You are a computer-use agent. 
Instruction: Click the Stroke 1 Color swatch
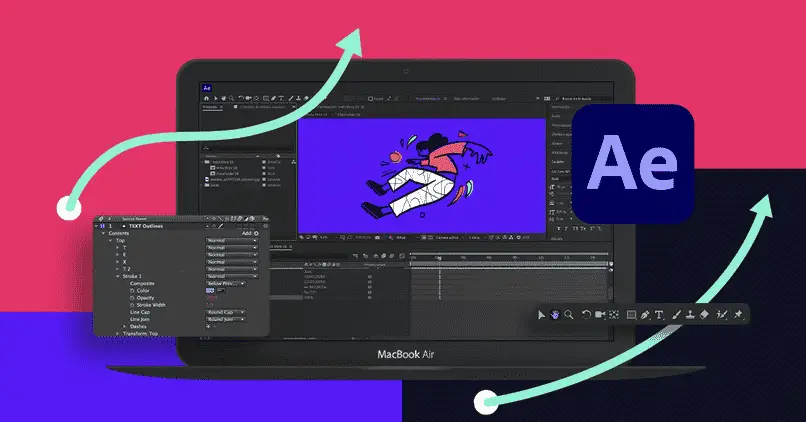pos(210,290)
